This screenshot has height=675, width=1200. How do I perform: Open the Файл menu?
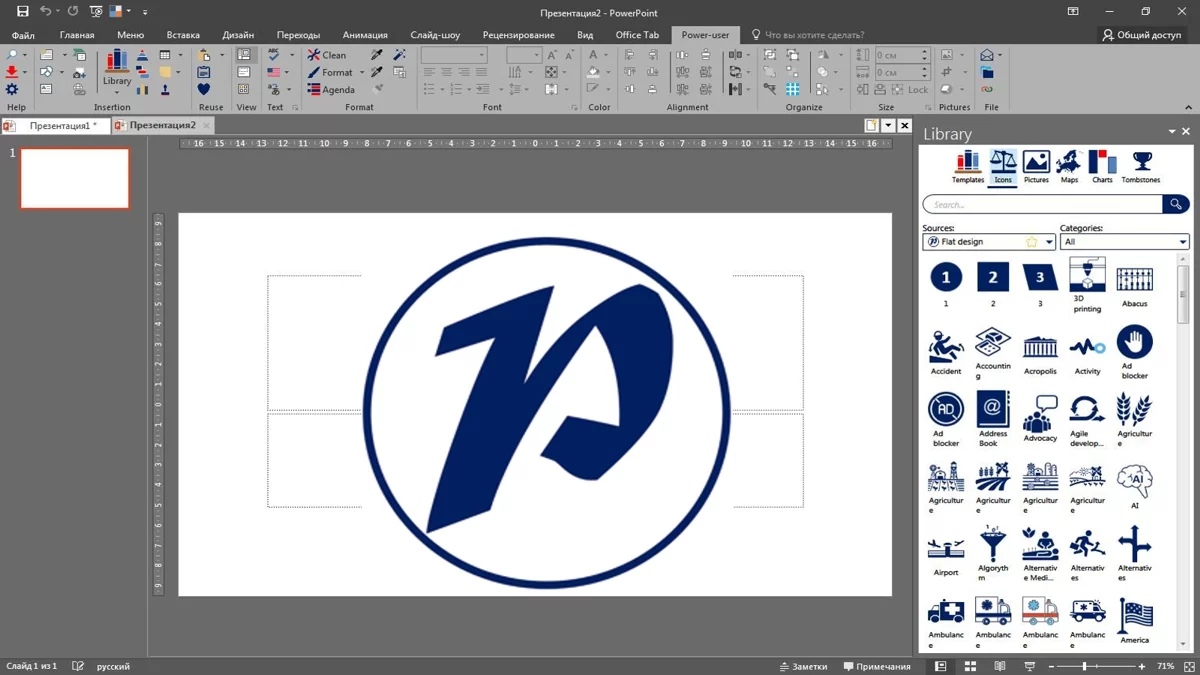coord(23,35)
